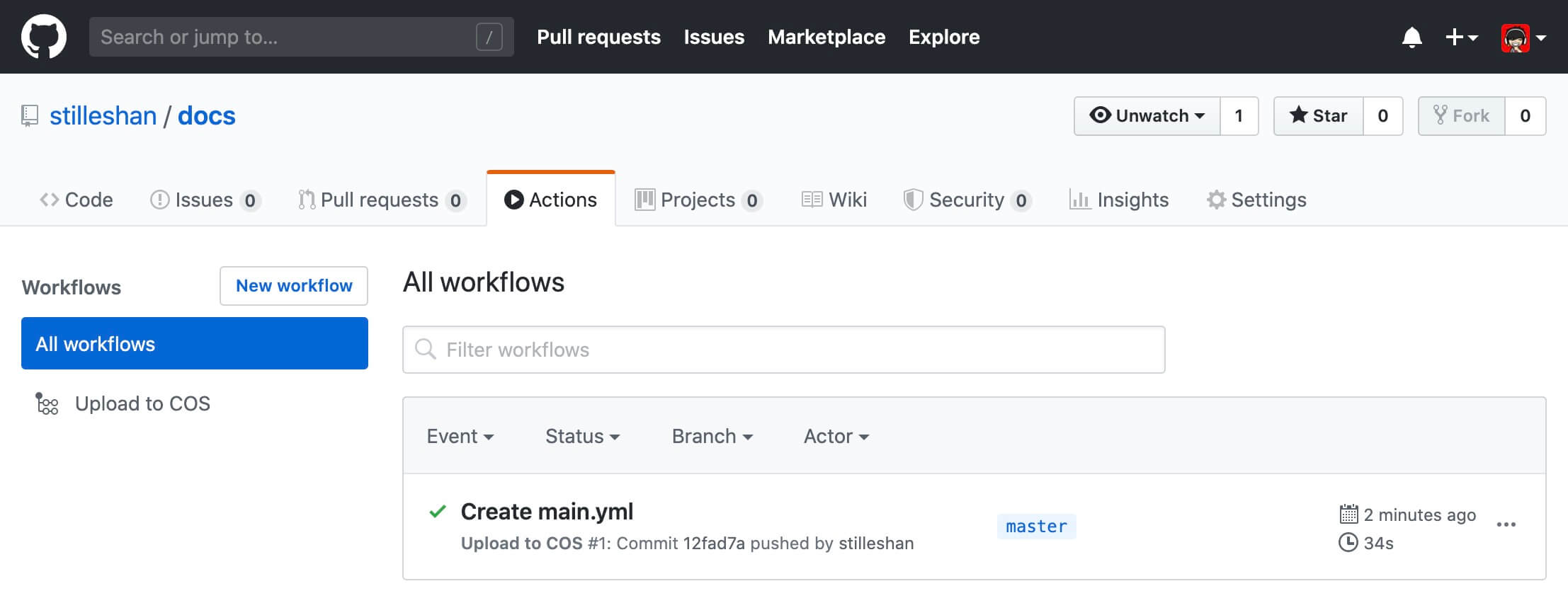The image size is (1568, 603).
Task: Click the Upload to COS workflow icon
Action: (47, 403)
